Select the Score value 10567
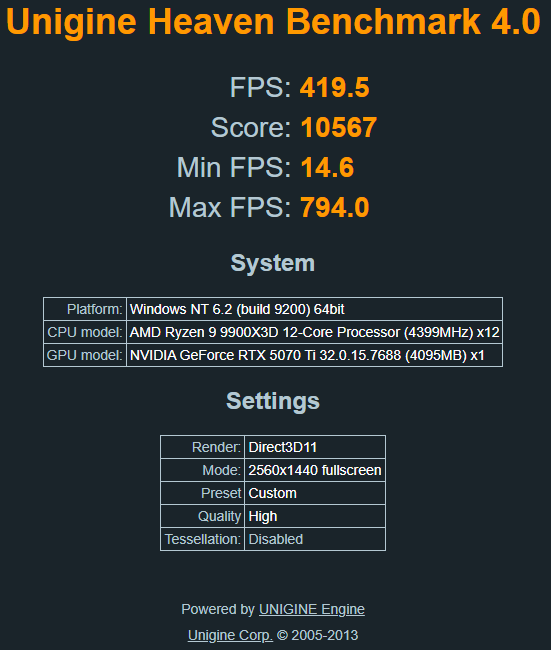The width and height of the screenshot is (551, 650). tap(339, 127)
